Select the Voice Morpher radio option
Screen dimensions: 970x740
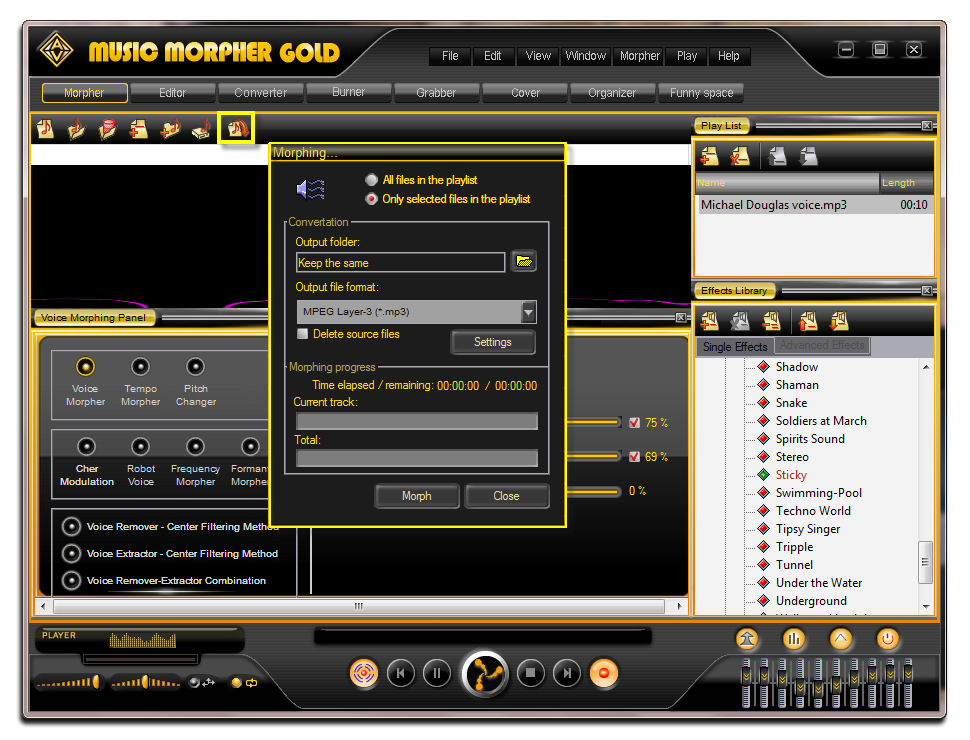pyautogui.click(x=85, y=367)
